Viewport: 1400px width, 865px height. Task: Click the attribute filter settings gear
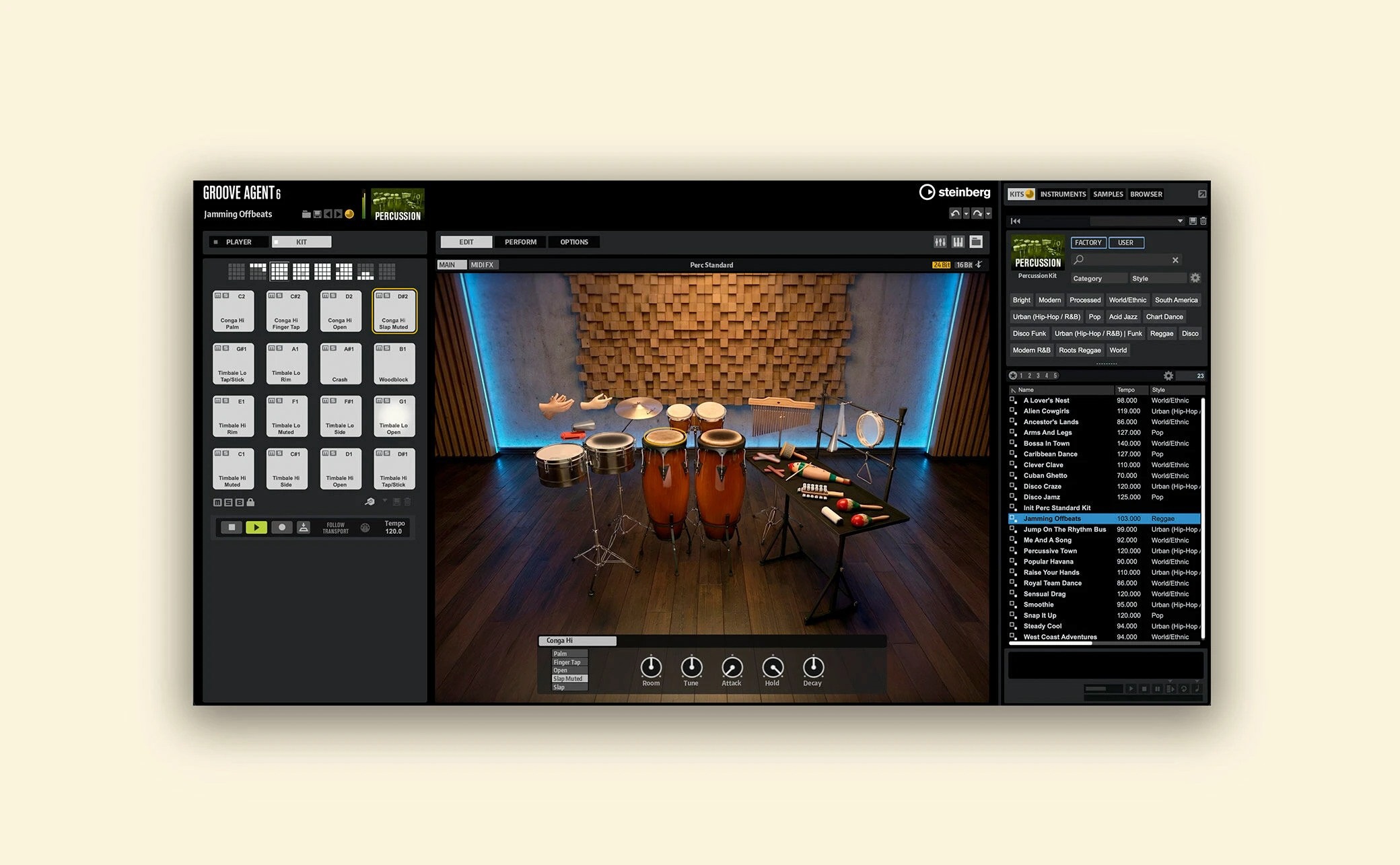click(x=1195, y=278)
